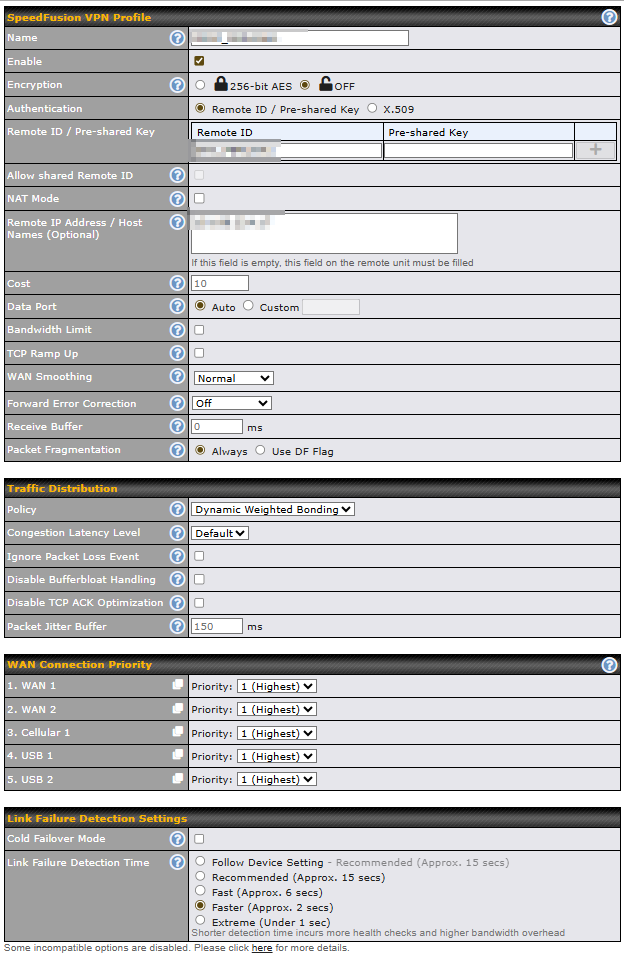624x958 pixels.
Task: Click the Pre-shared Key input field
Action: pyautogui.click(x=479, y=151)
